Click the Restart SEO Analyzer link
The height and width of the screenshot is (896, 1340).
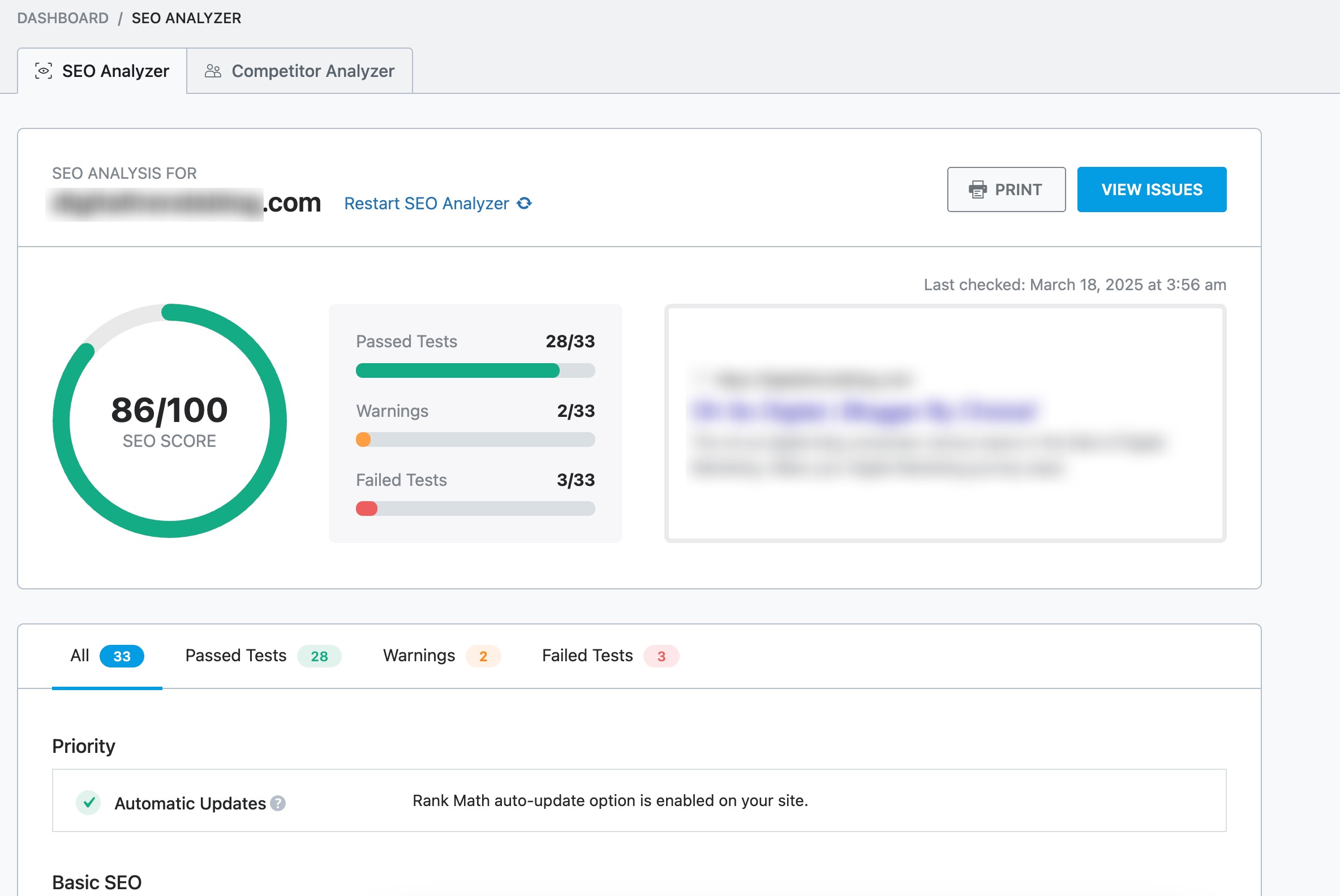[426, 204]
